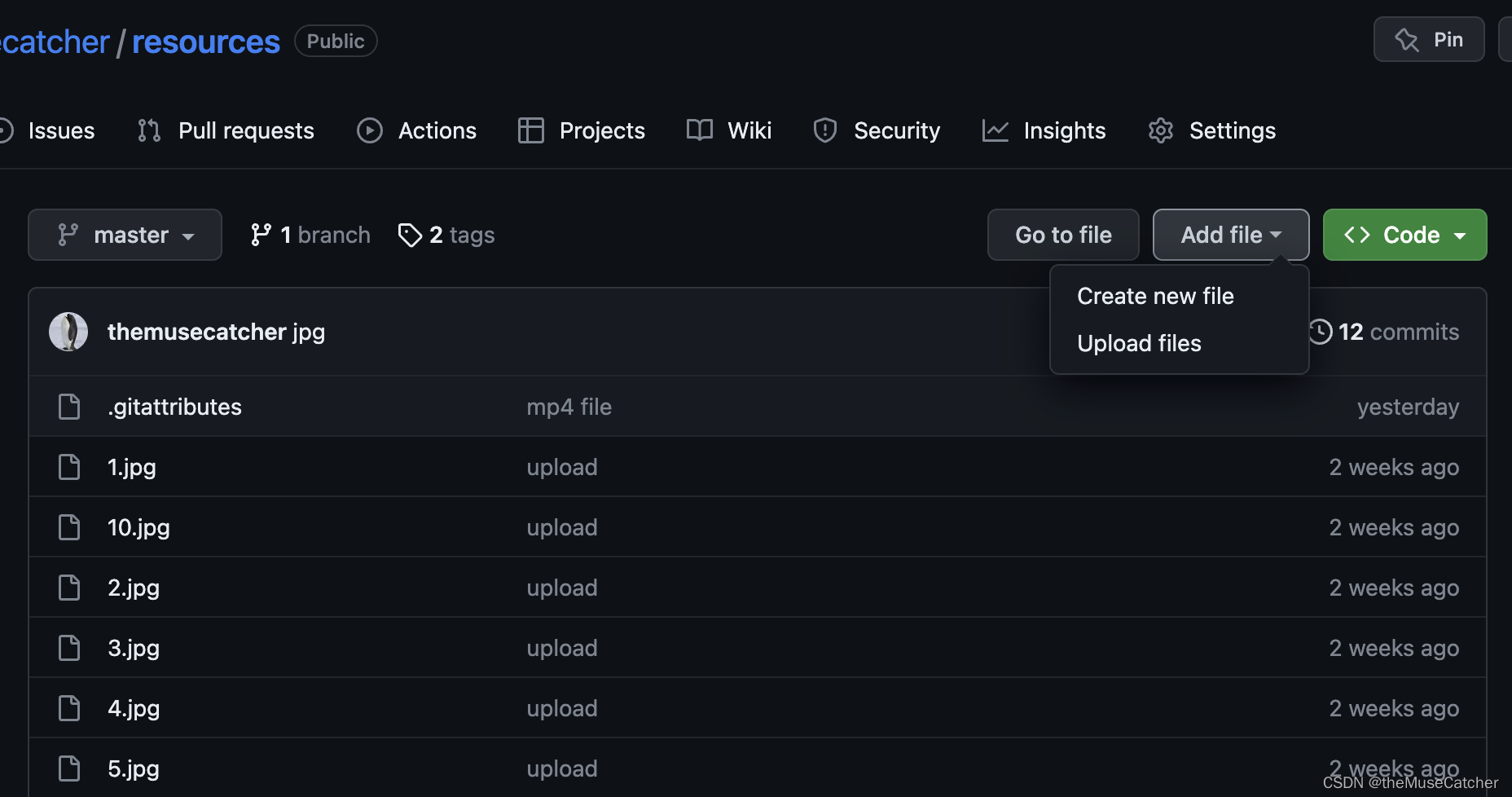
Task: Select Upload files from the menu
Action: (1139, 343)
